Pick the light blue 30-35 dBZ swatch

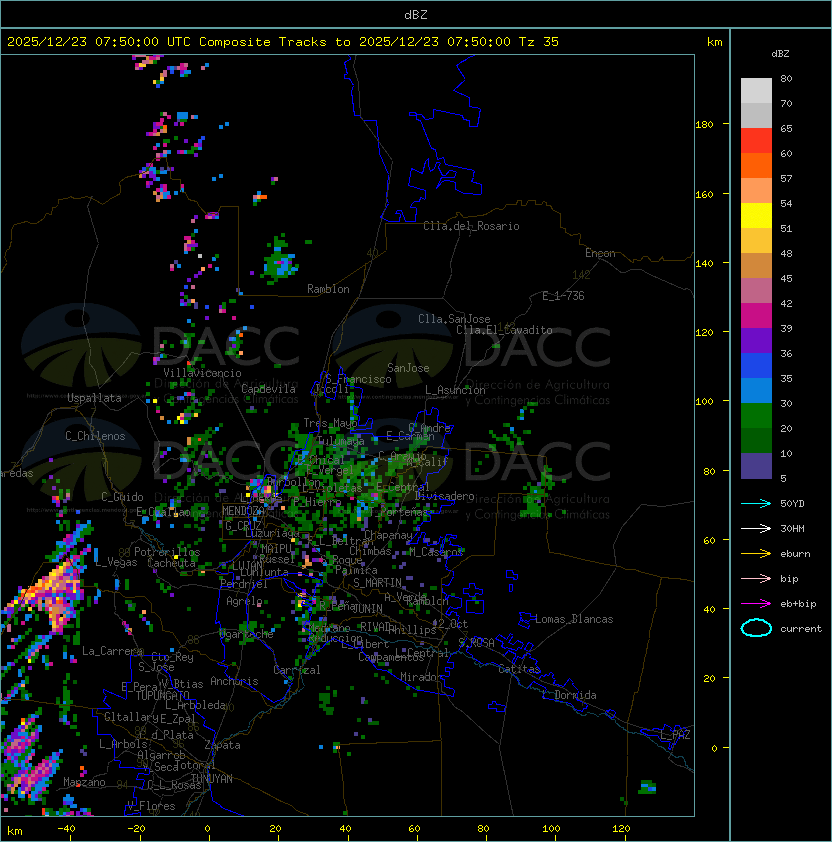(x=756, y=390)
